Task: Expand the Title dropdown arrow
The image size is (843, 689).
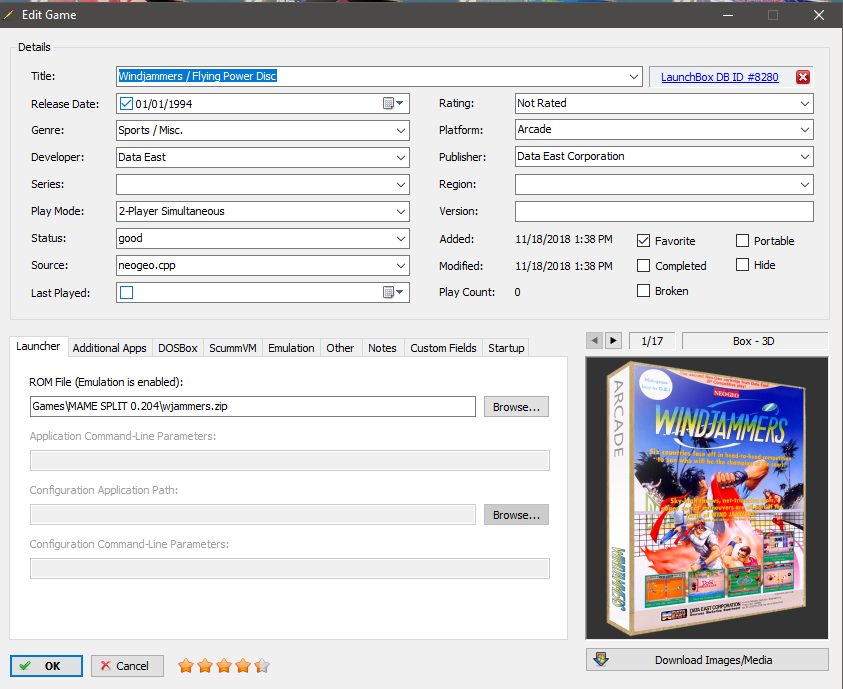Action: tap(634, 76)
